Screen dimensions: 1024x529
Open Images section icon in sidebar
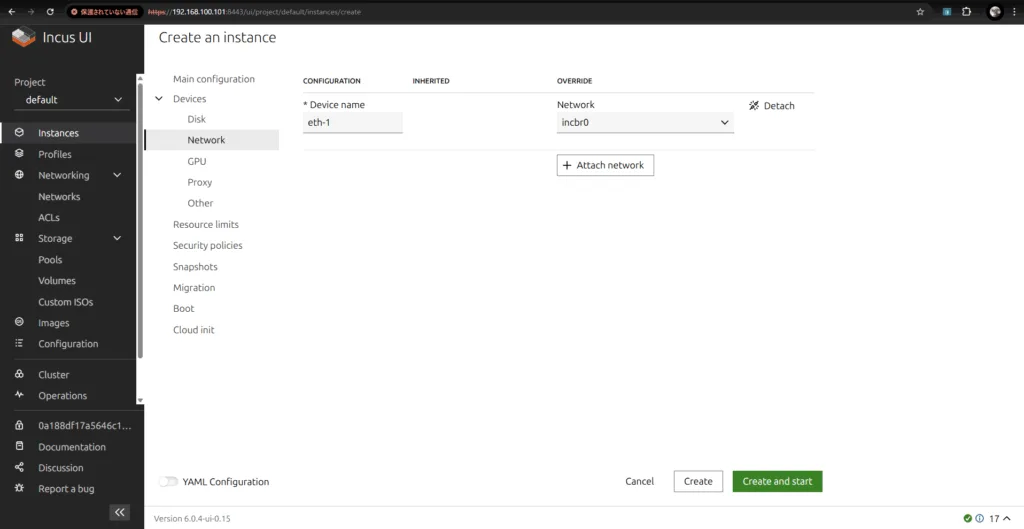(x=19, y=322)
